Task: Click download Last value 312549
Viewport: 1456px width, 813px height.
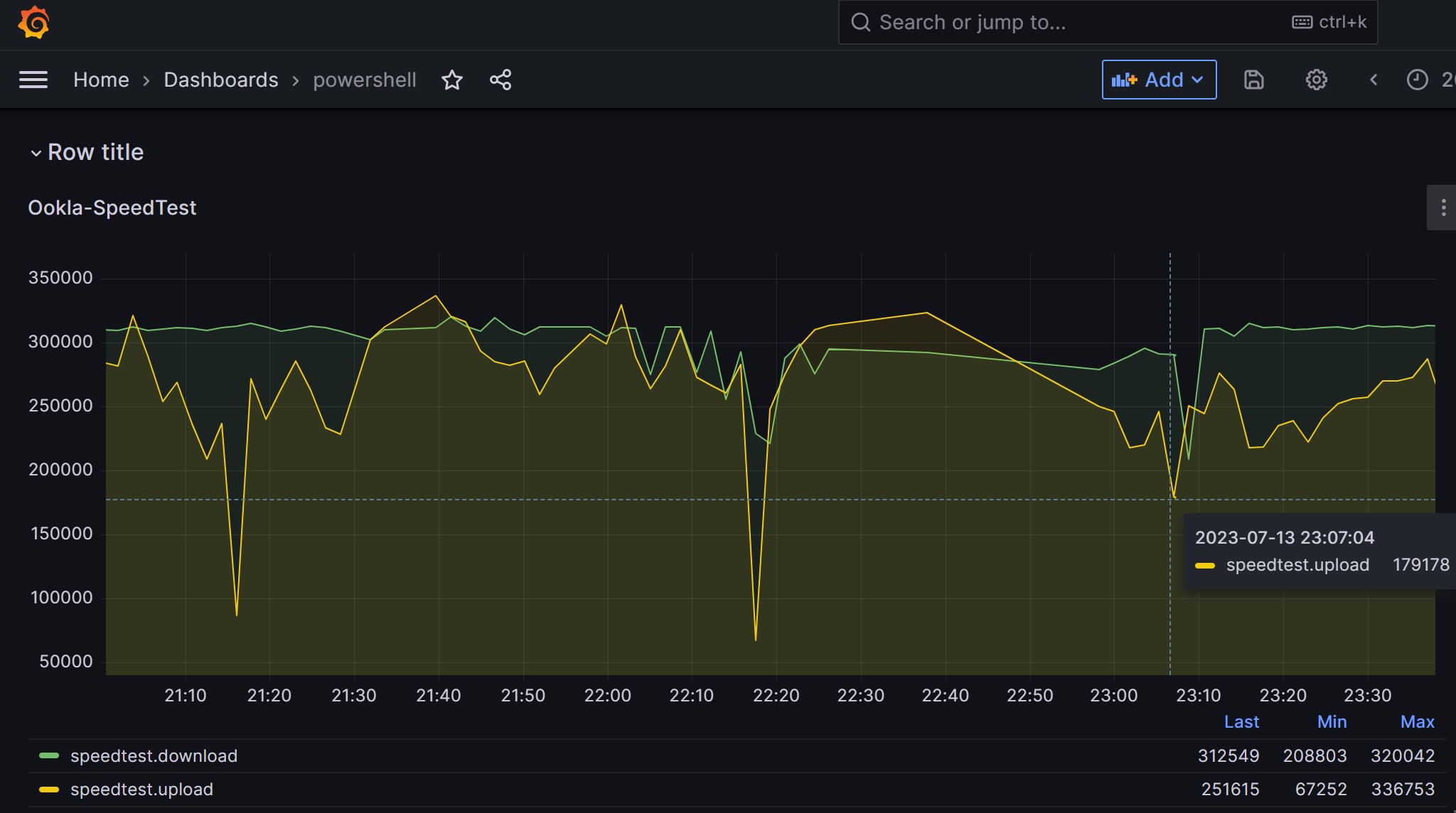Action: 1228,756
